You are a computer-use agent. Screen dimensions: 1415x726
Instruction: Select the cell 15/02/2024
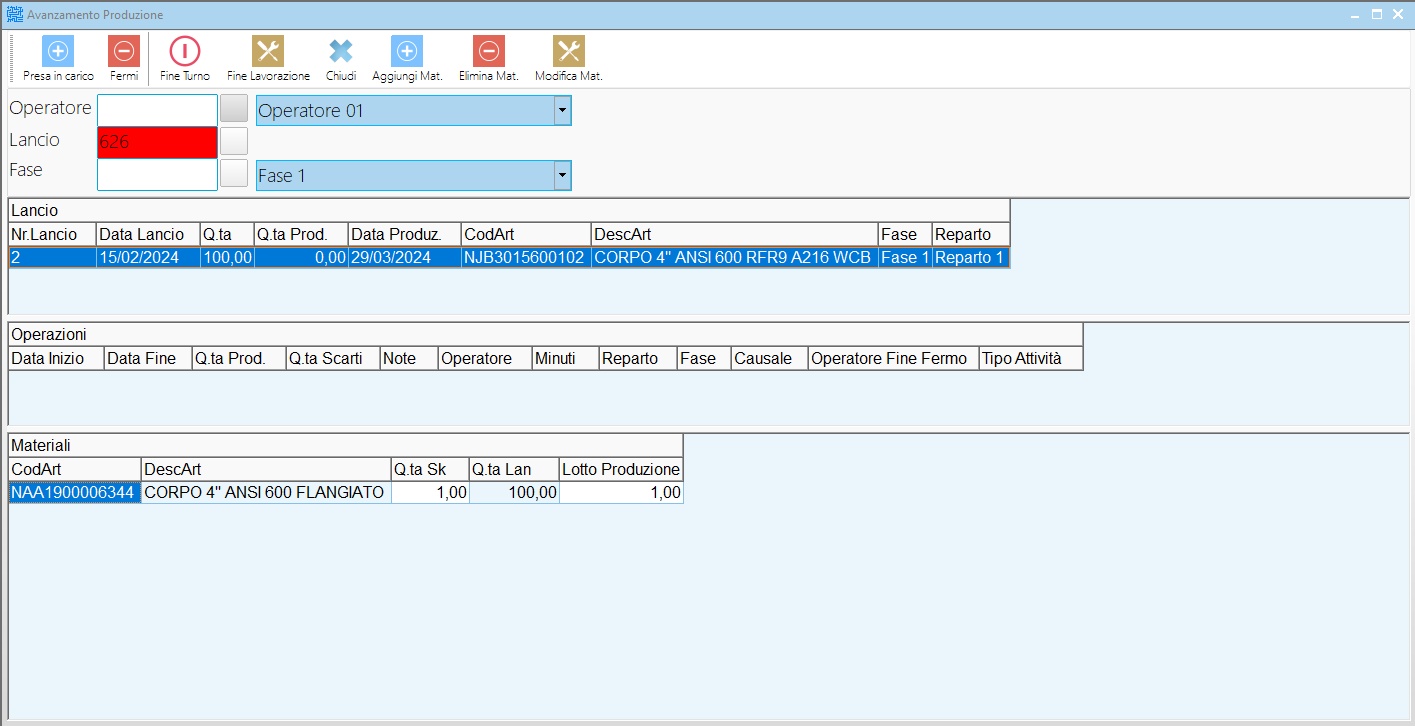(148, 257)
